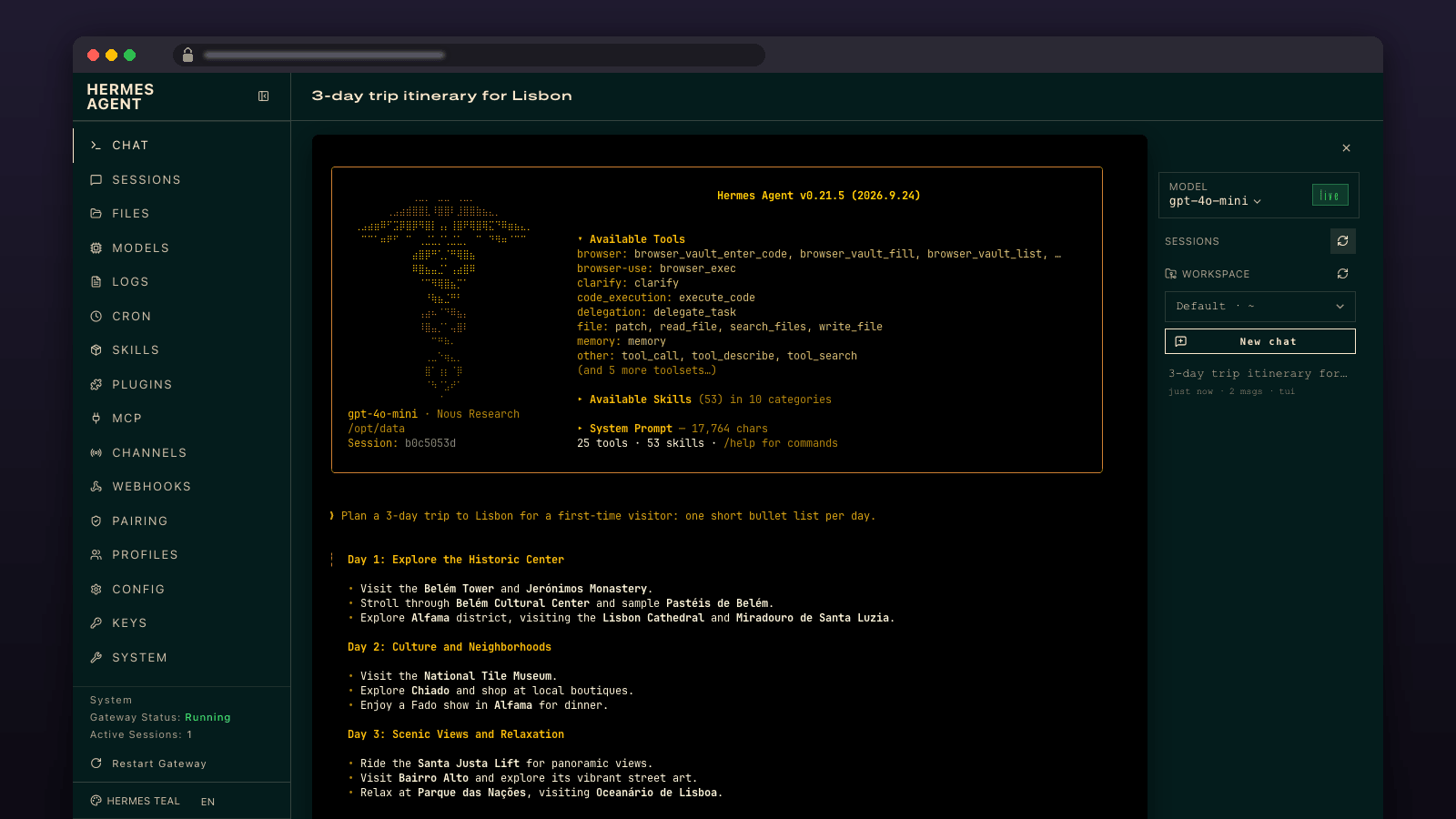The height and width of the screenshot is (819, 1456).
Task: Click the Skills cube icon
Action: (x=96, y=350)
